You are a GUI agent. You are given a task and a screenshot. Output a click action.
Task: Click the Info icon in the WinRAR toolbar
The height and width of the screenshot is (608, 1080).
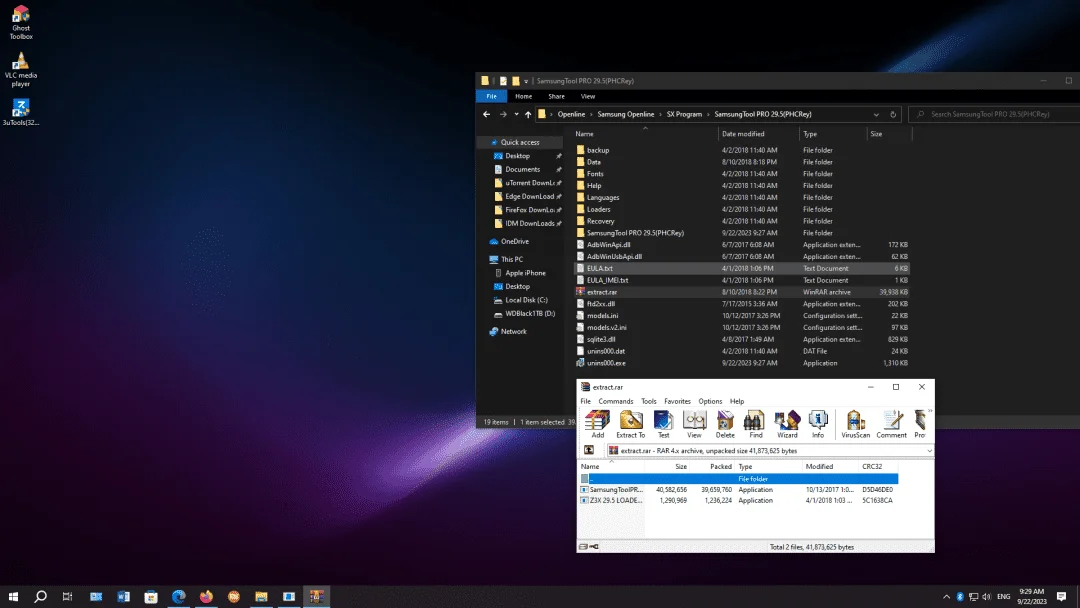coord(818,423)
